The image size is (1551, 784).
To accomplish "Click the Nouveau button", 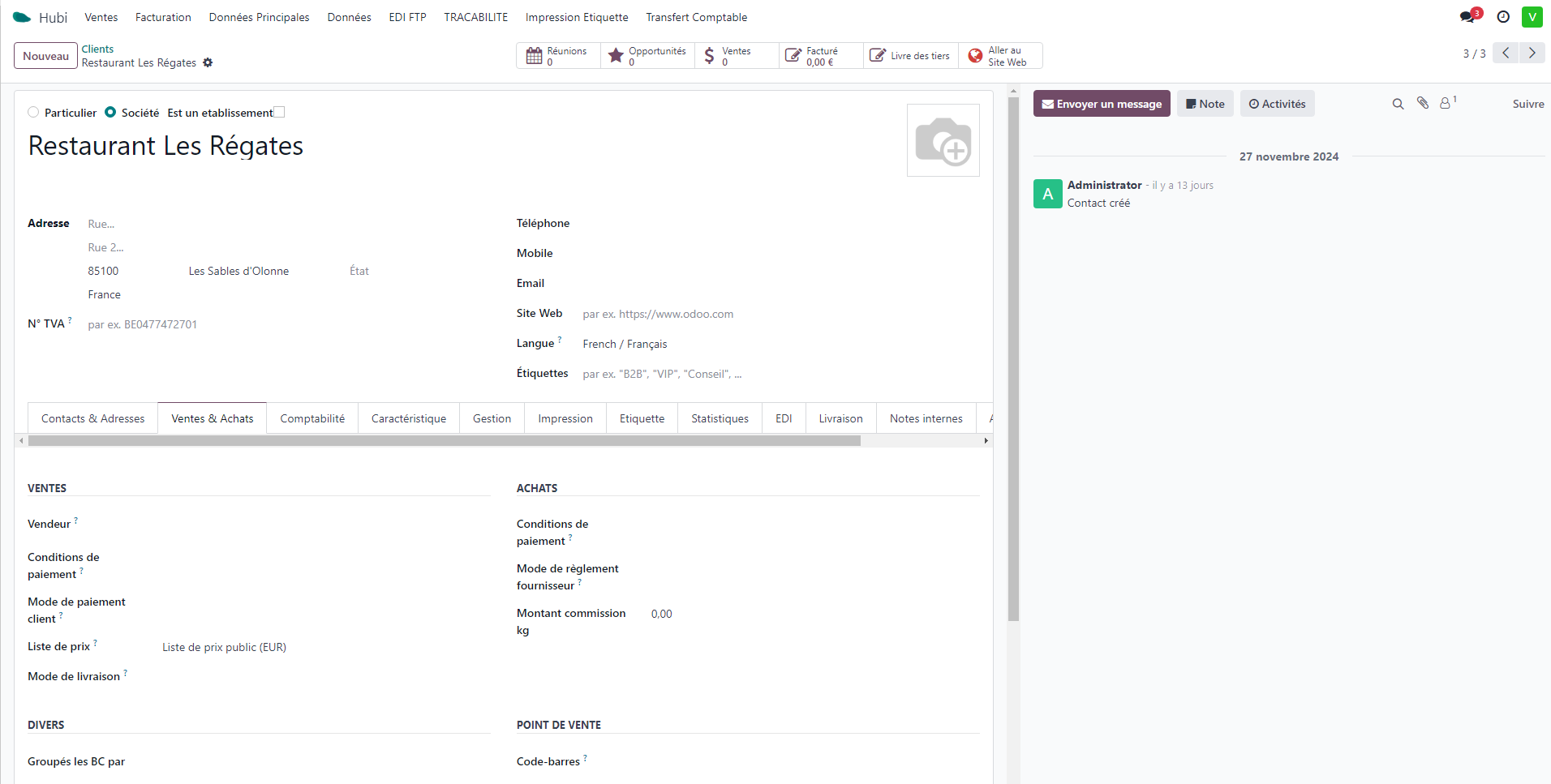I will coord(45,55).
